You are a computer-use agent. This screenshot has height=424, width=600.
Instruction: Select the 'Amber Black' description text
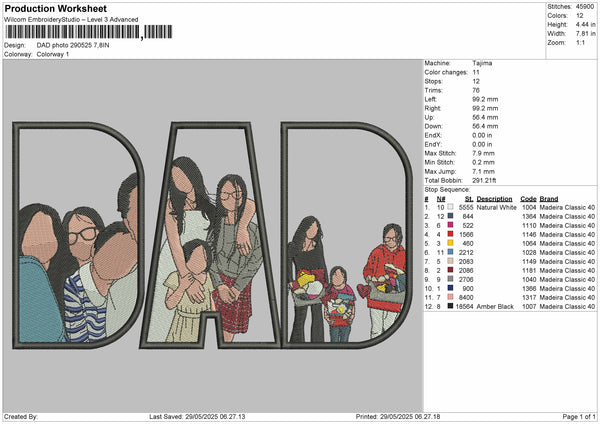pyautogui.click(x=495, y=307)
